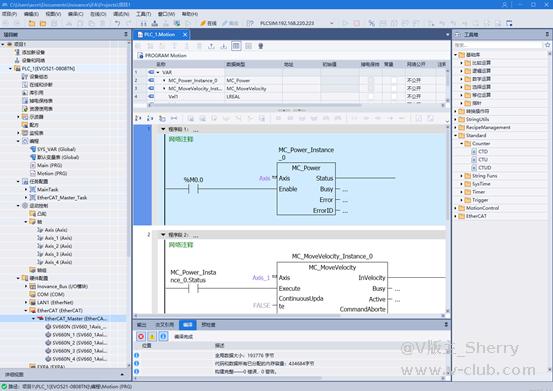This screenshot has height=391, width=553.
Task: Select Motion (PRG) in project tree
Action: click(x=52, y=173)
